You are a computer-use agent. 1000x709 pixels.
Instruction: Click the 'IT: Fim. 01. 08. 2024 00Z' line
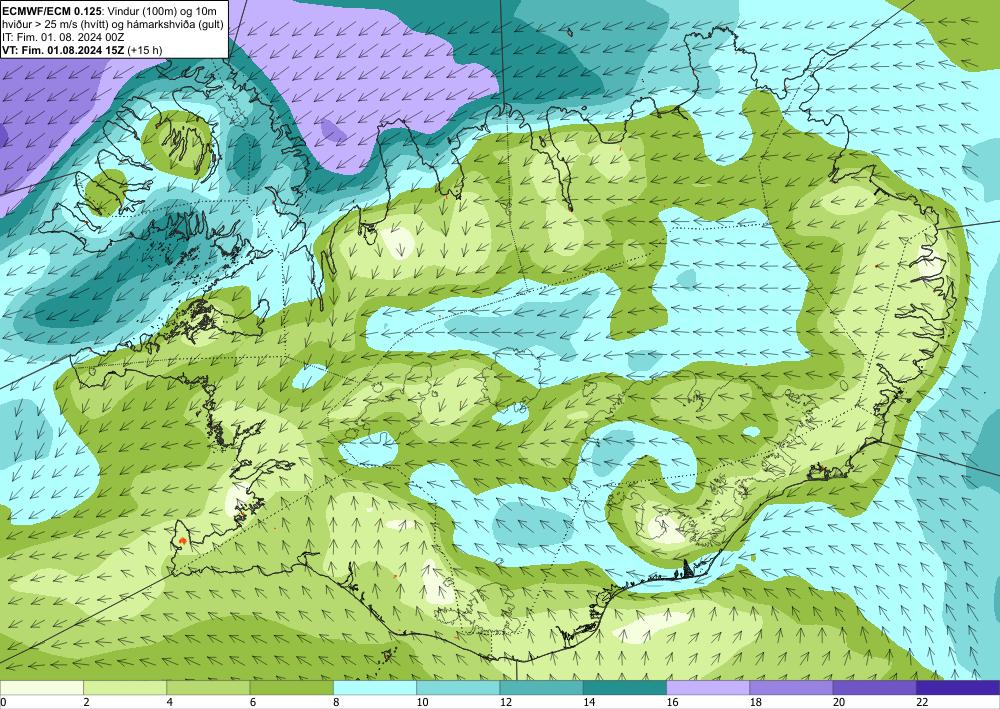[x=63, y=36]
